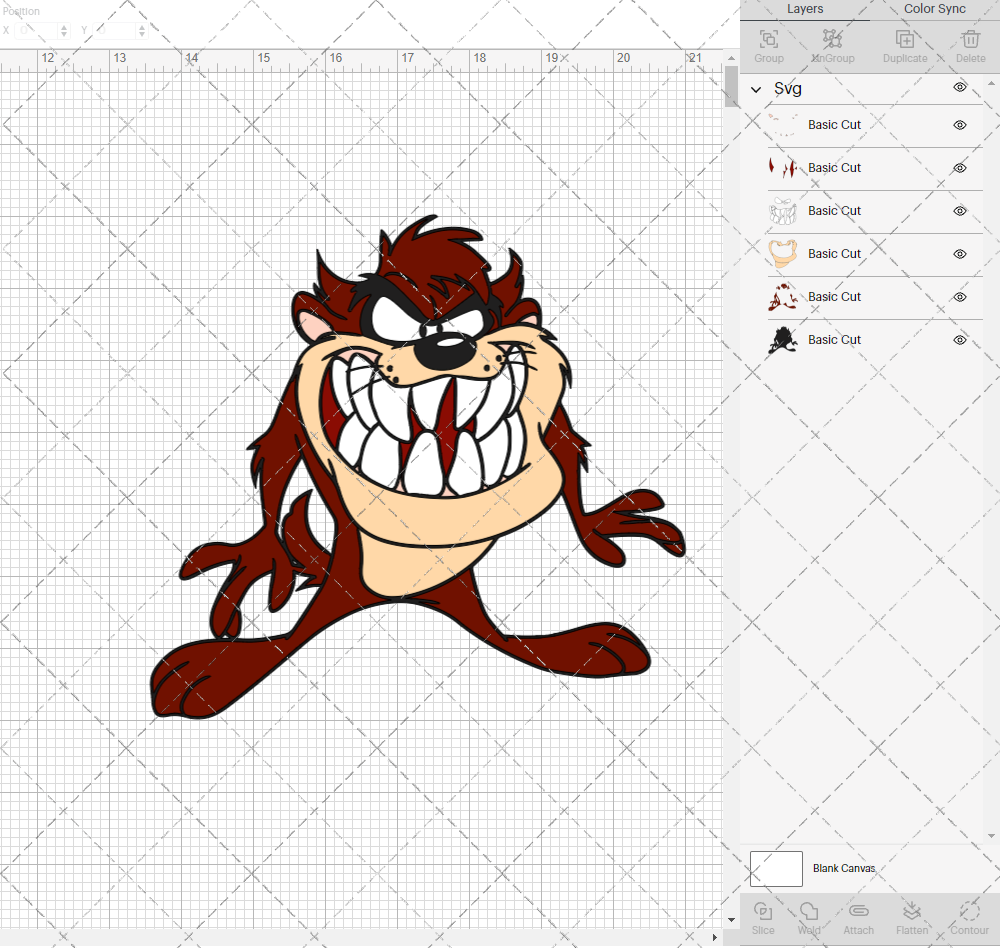This screenshot has height=948, width=1000.
Task: Click the Tasmanian Devil image on canvas
Action: point(418,469)
